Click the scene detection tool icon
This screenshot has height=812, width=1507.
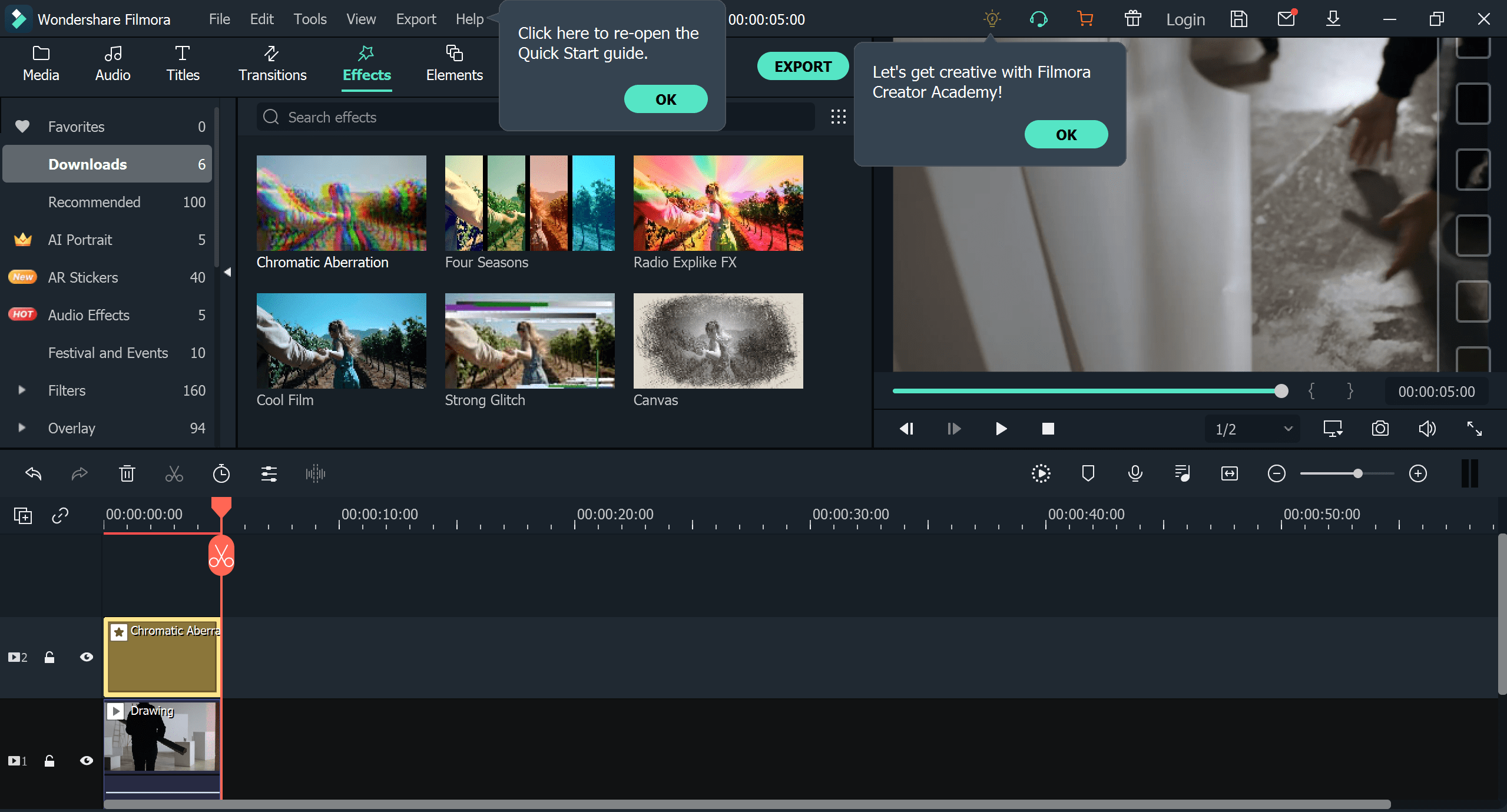point(1041,474)
